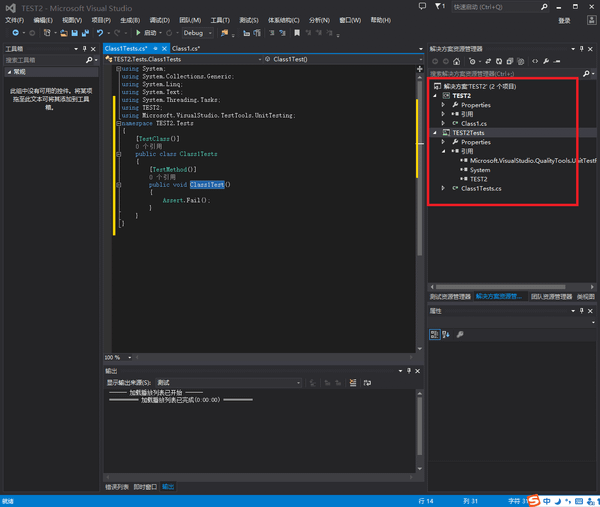Toggle the pin on Solution Explorer panel
Viewport: 600px width, 507px height.
tap(581, 49)
